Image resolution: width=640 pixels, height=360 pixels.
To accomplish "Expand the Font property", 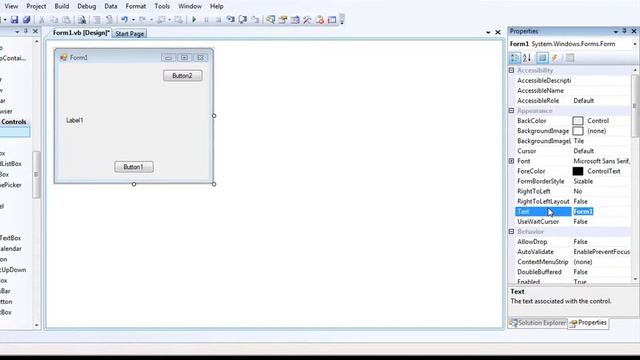I will coord(511,161).
